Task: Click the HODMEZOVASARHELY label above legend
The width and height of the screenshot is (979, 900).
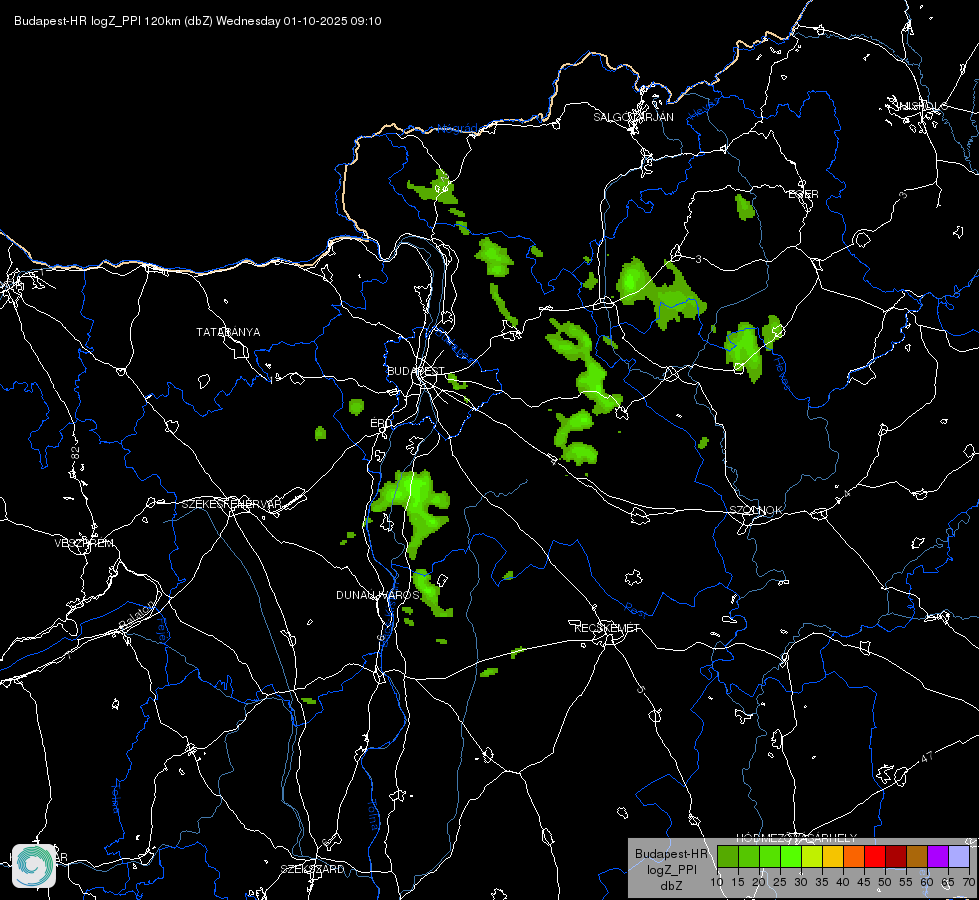Action: [796, 837]
